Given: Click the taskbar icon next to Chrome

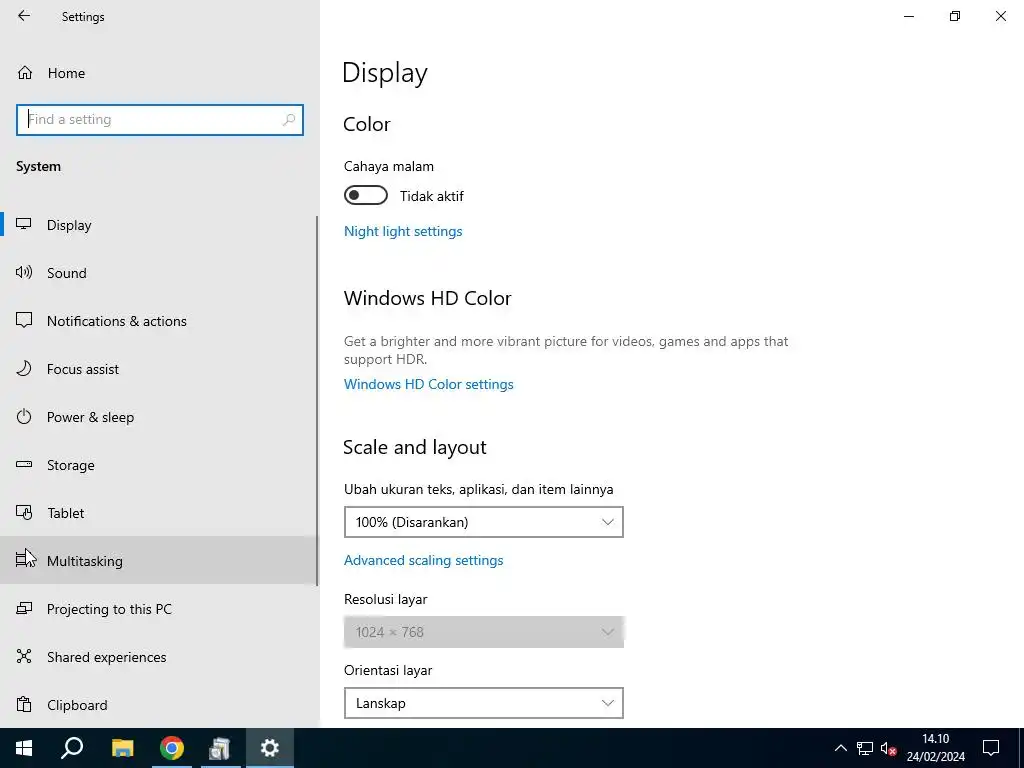Looking at the screenshot, I should tap(219, 748).
